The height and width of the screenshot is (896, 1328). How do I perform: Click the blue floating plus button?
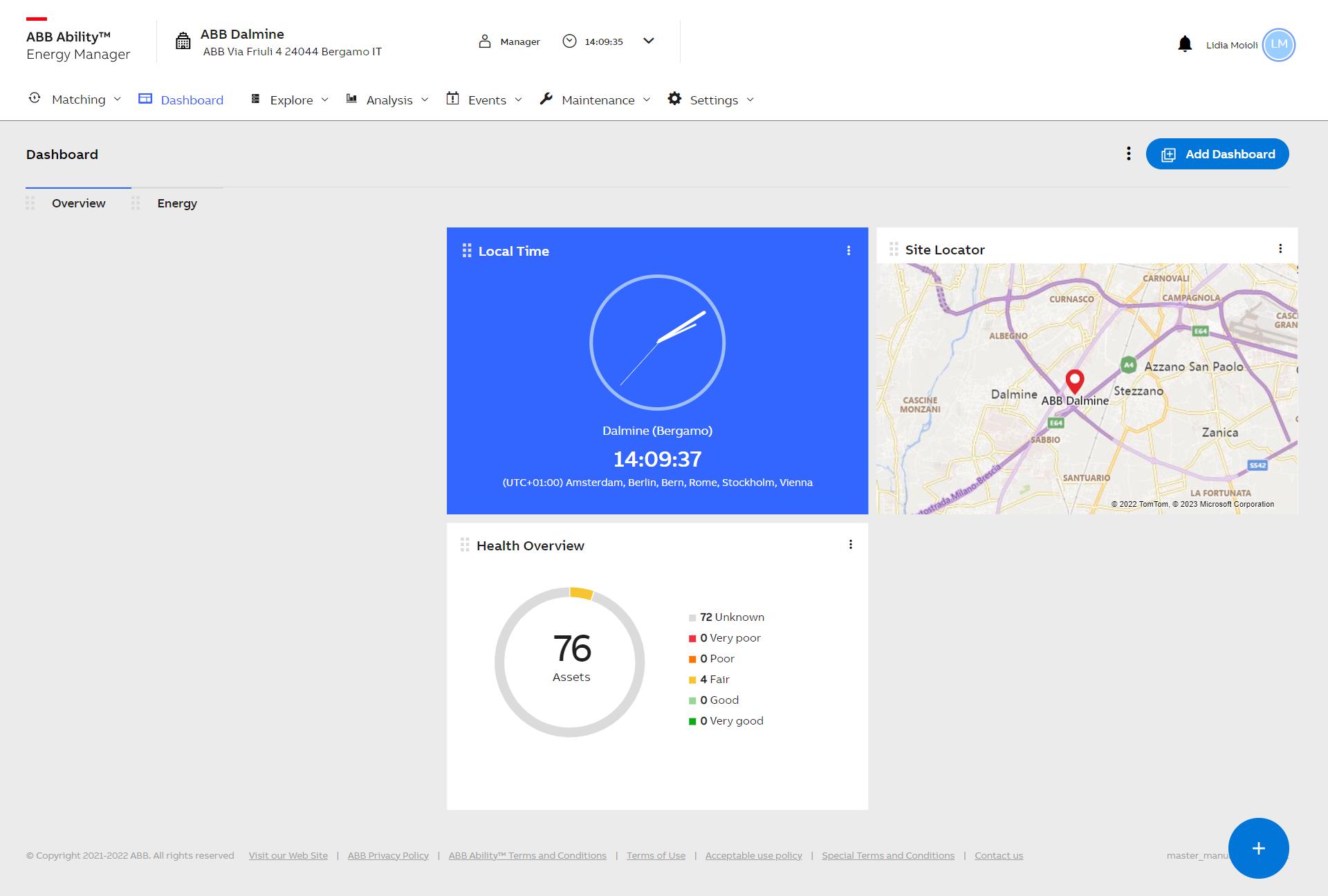[x=1258, y=848]
